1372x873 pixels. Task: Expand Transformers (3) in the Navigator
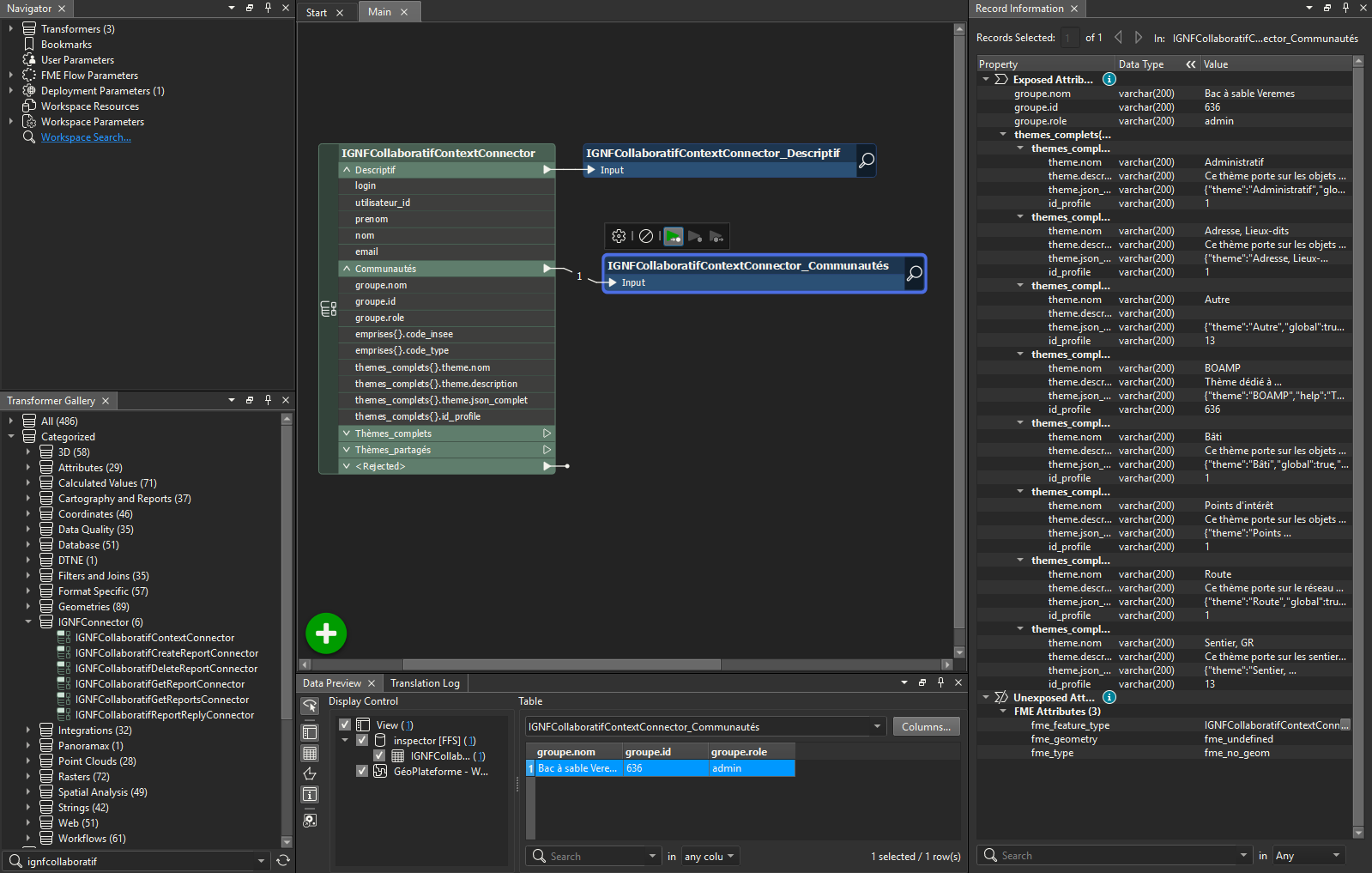10,28
